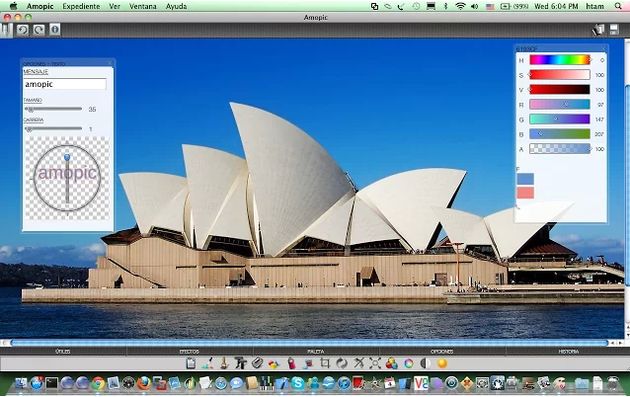Screen dimensions: 630x397
Task: Open the Expediente menu
Action: (81, 6)
